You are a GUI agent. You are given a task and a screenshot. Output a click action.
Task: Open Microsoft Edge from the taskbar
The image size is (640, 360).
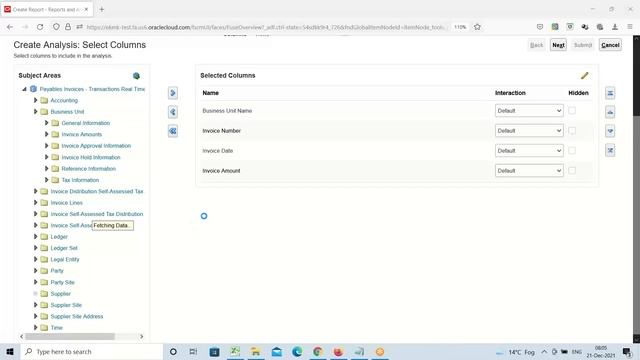297,351
